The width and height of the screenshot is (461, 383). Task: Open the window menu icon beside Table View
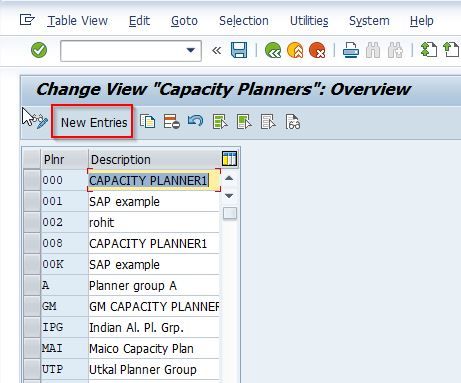tap(27, 20)
